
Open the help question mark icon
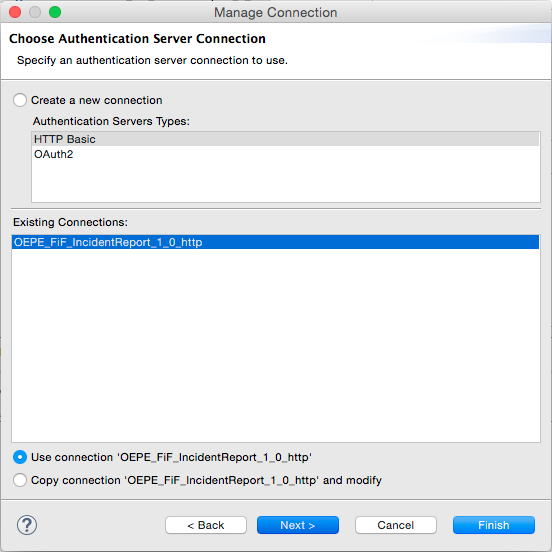coord(27,525)
